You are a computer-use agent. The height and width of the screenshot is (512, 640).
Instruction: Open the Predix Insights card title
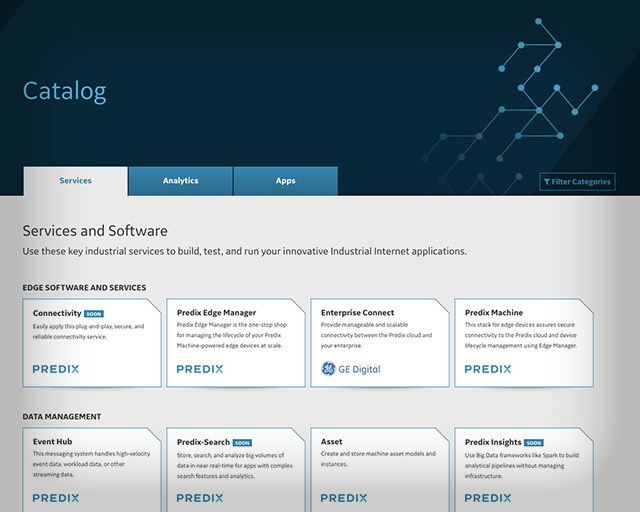(493, 442)
